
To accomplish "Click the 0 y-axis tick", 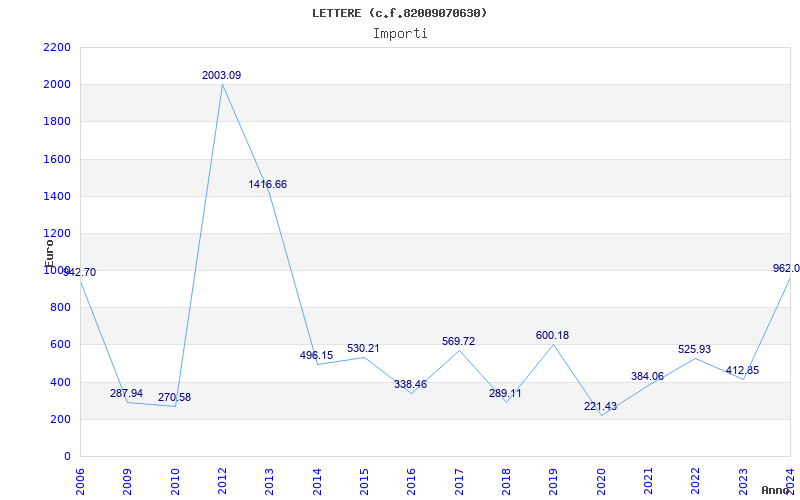I will [x=67, y=457].
